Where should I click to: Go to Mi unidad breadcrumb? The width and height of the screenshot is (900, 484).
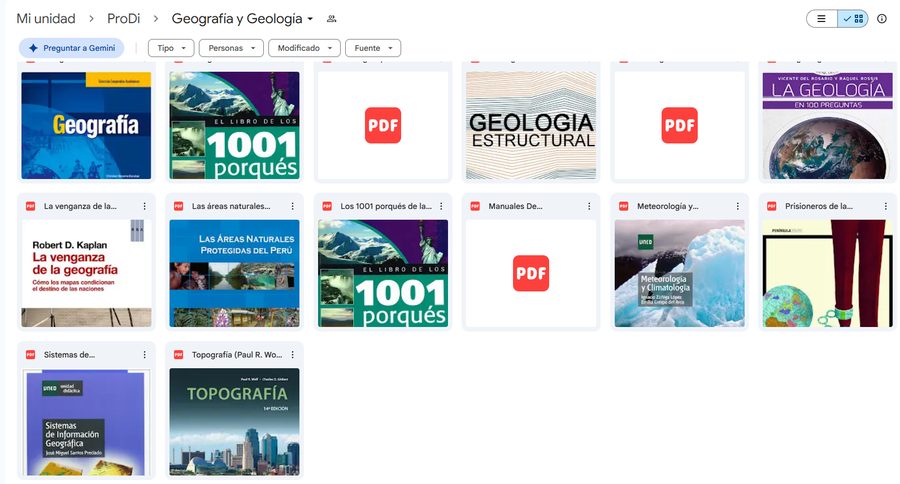coord(46,19)
